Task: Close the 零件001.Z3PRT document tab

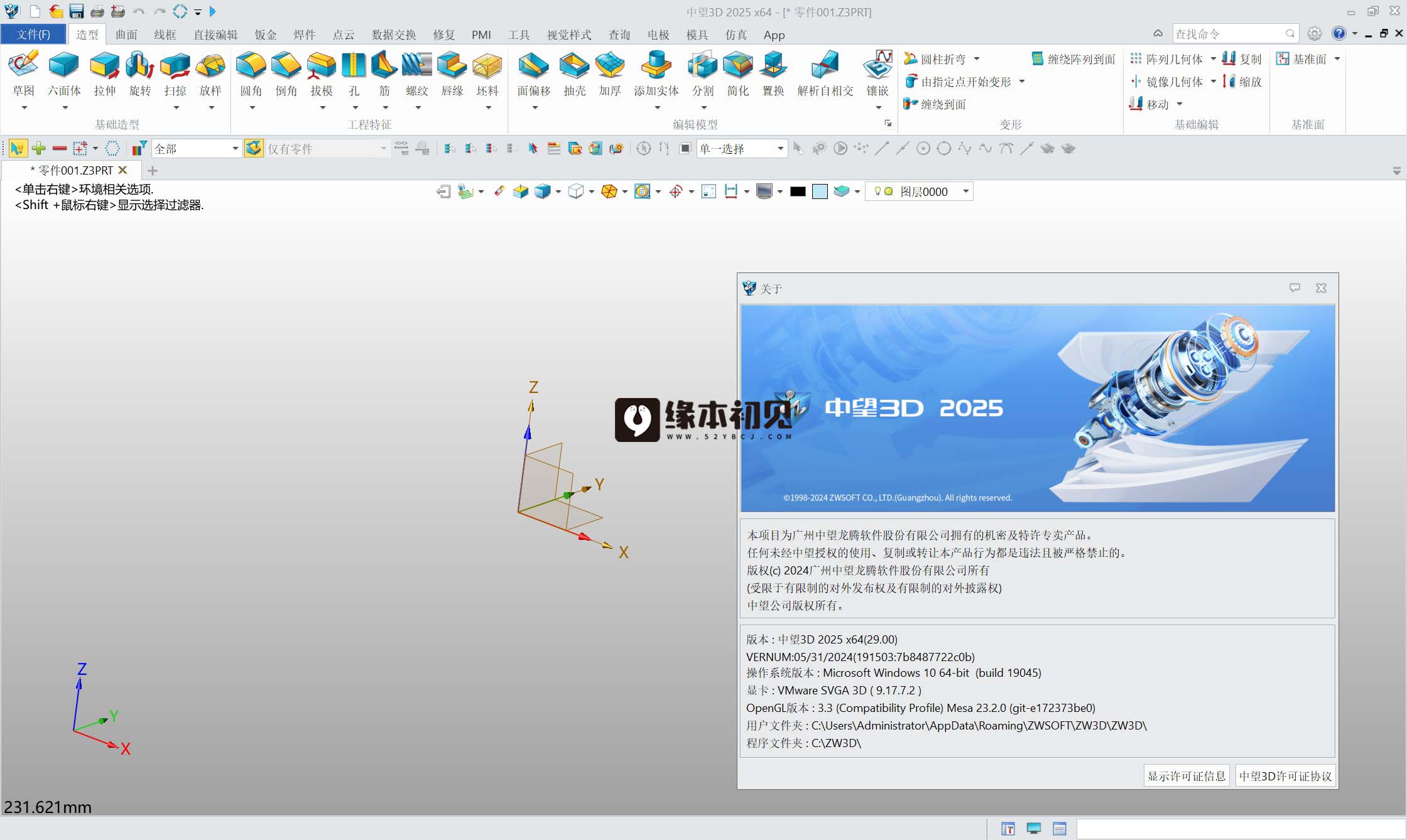Action: pyautogui.click(x=123, y=170)
